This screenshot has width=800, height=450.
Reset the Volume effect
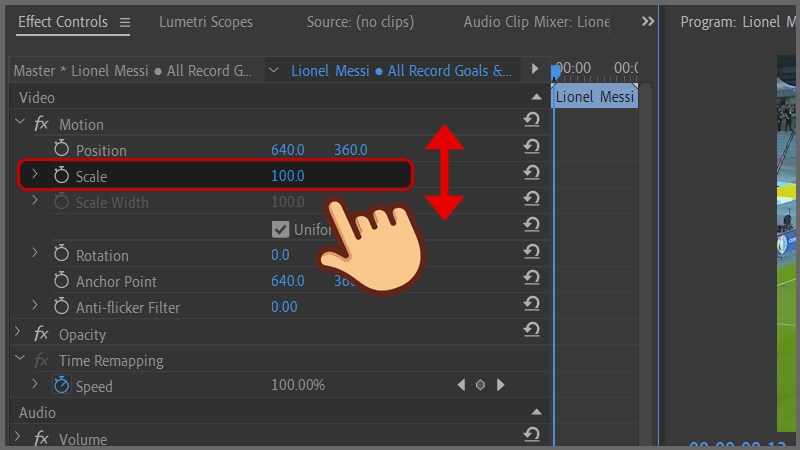(x=532, y=434)
